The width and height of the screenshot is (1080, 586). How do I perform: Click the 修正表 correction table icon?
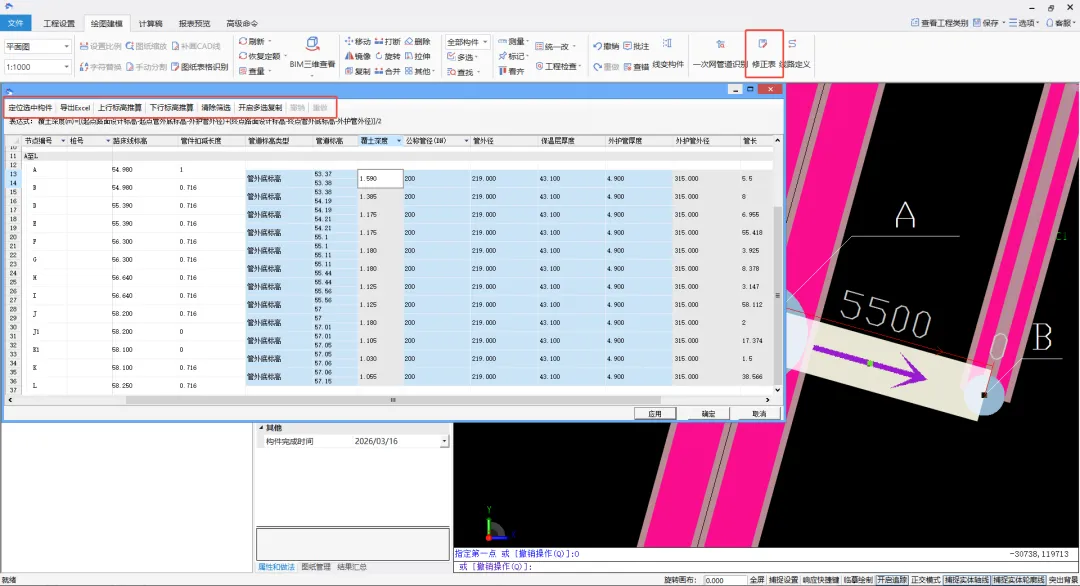(763, 53)
